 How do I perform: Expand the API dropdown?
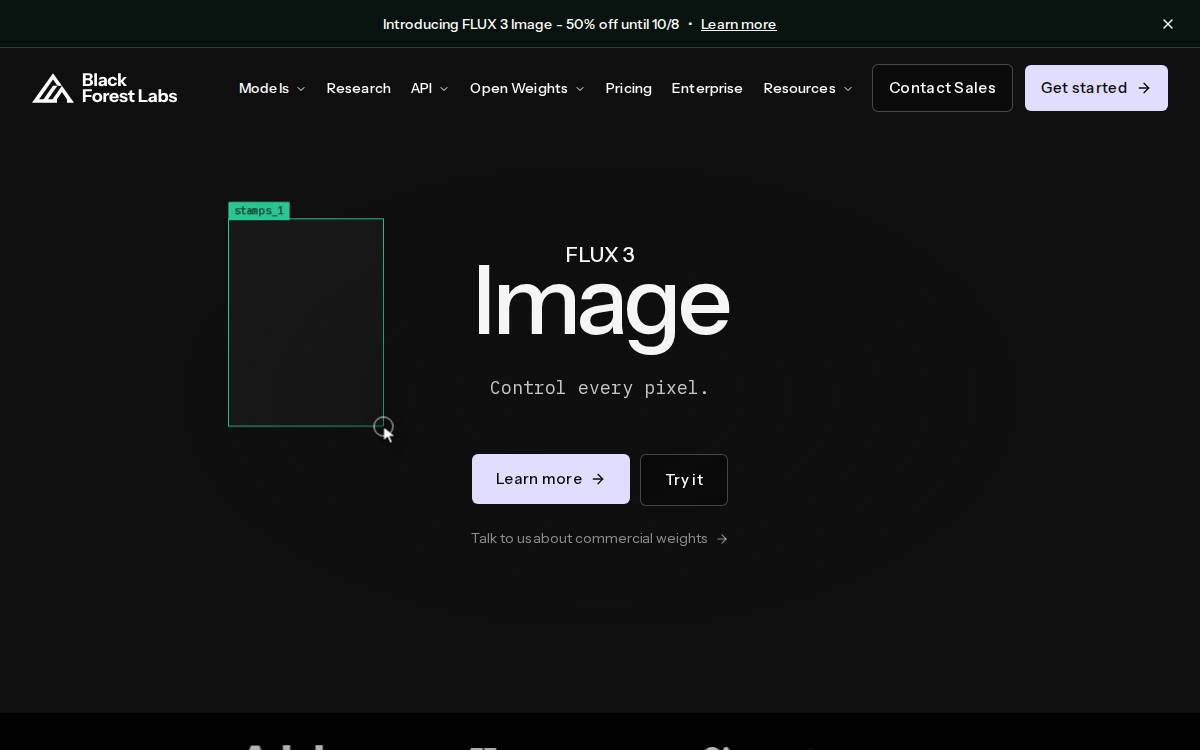point(430,88)
